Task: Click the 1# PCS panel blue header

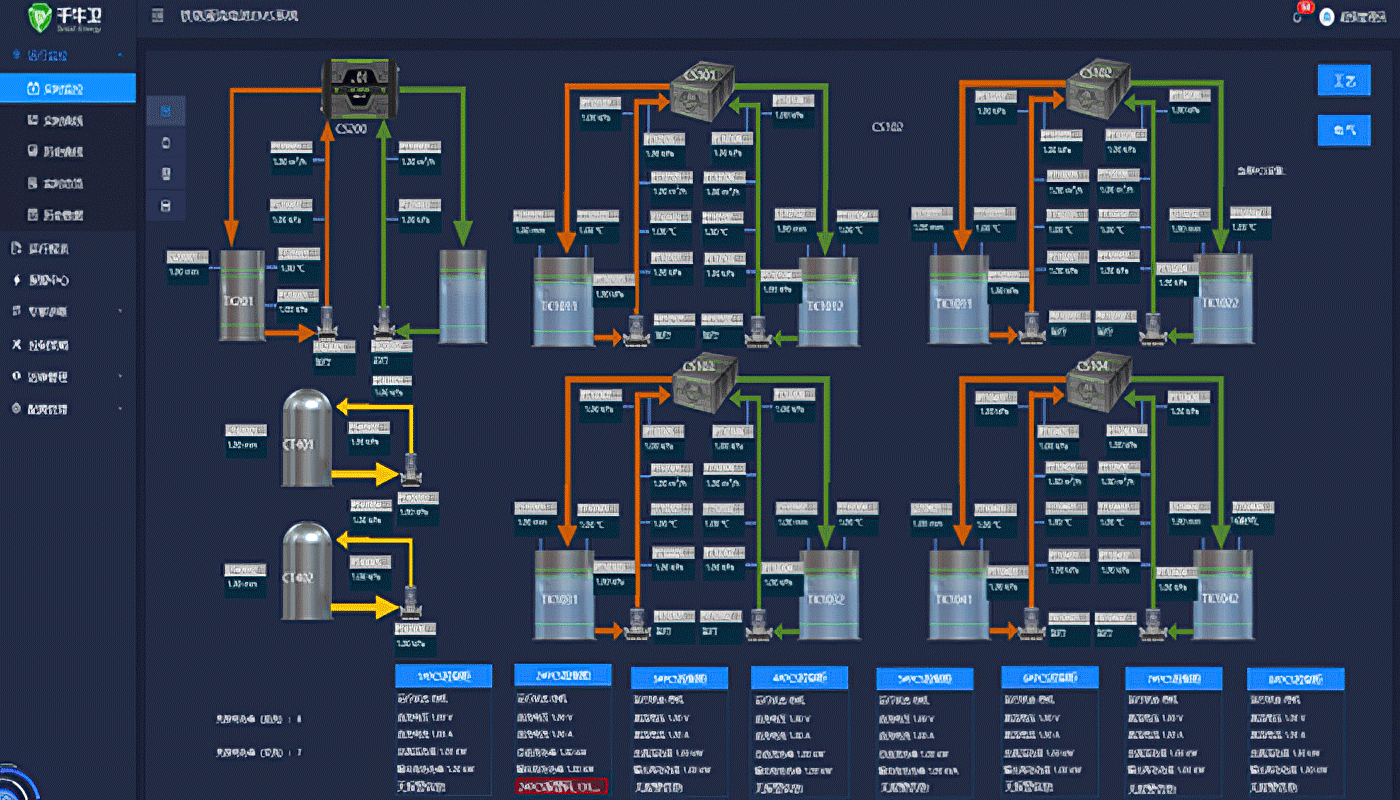Action: 443,676
